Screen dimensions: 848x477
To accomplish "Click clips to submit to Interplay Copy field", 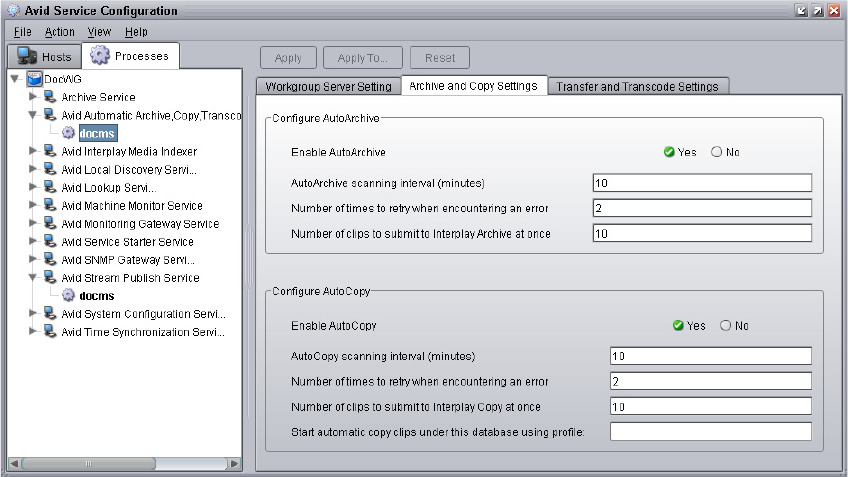I will (711, 407).
